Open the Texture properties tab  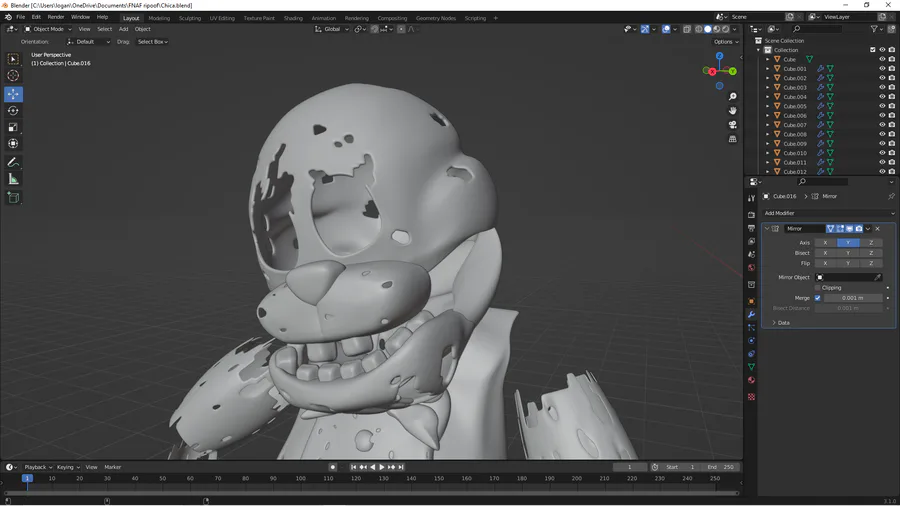click(751, 397)
